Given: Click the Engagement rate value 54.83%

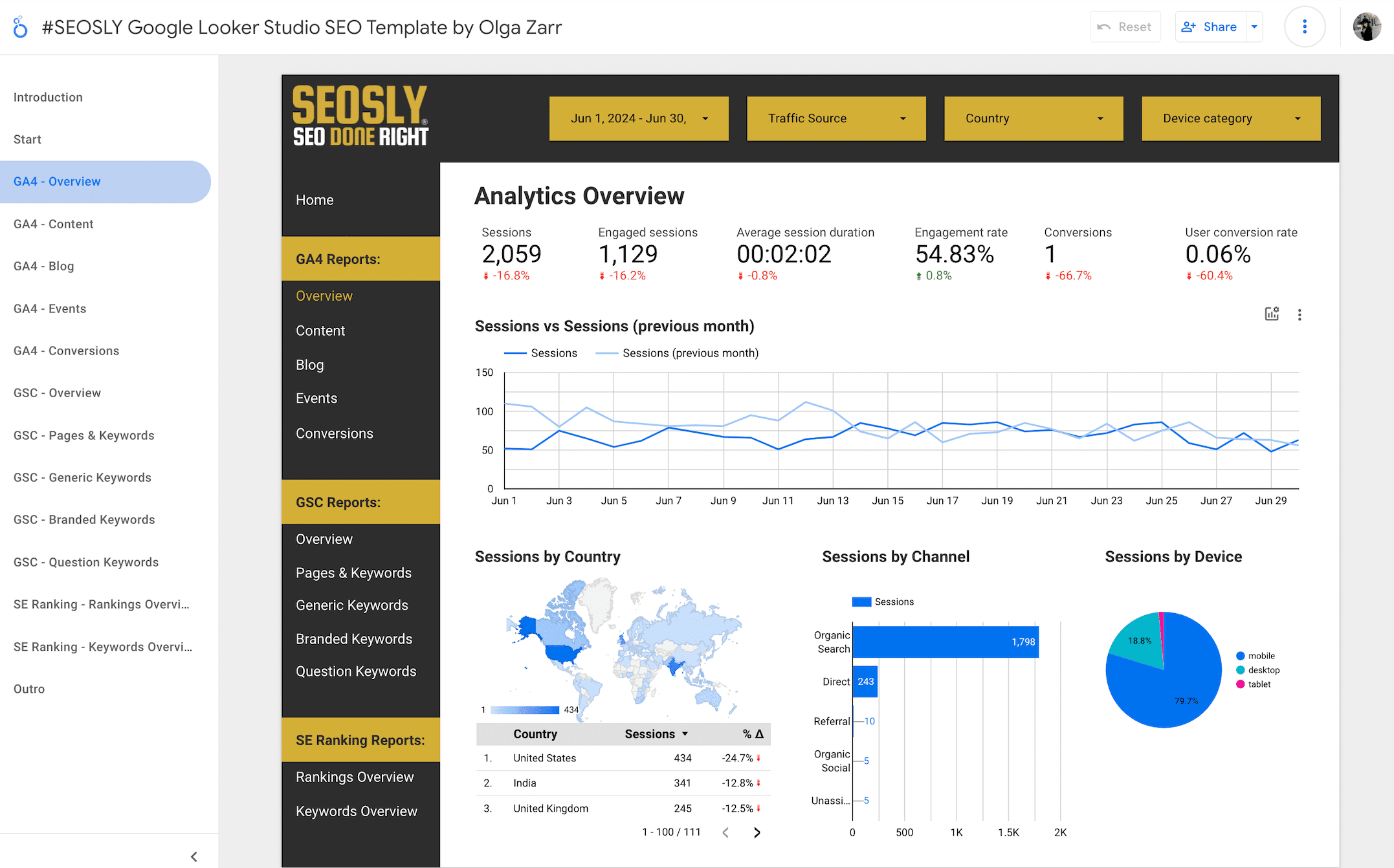Looking at the screenshot, I should click(955, 254).
